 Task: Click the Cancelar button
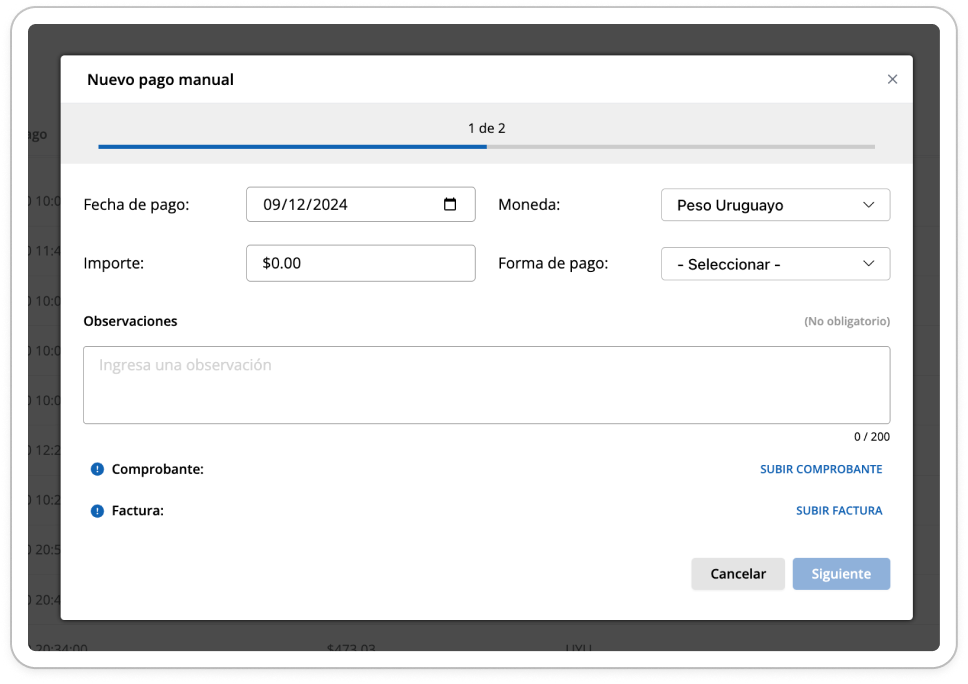(x=738, y=574)
